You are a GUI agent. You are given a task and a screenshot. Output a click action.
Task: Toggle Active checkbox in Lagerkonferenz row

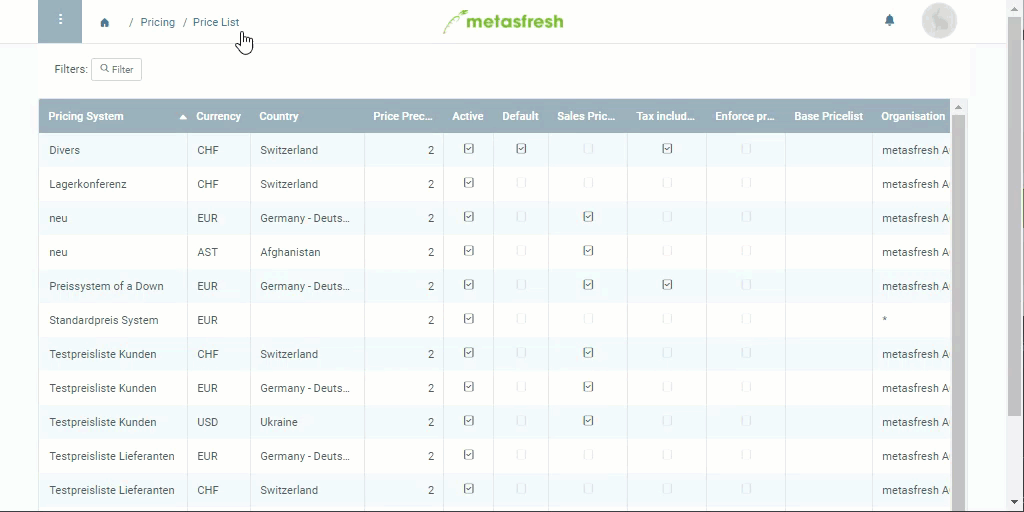(468, 183)
